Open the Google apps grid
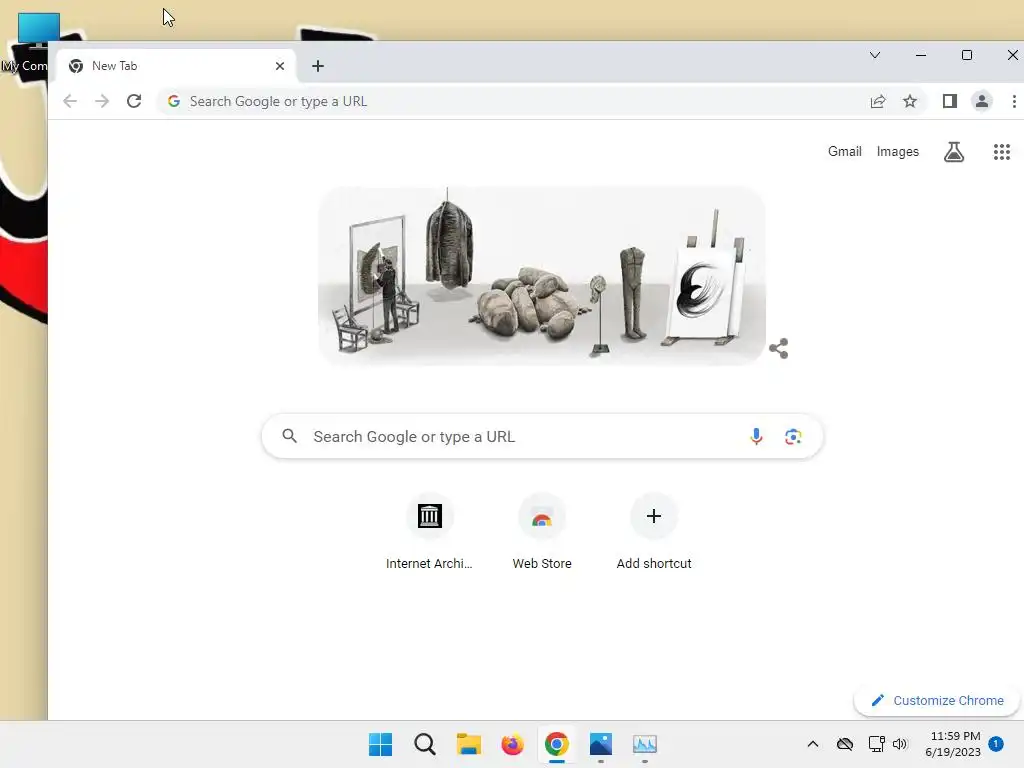1024x768 pixels. tap(1002, 152)
